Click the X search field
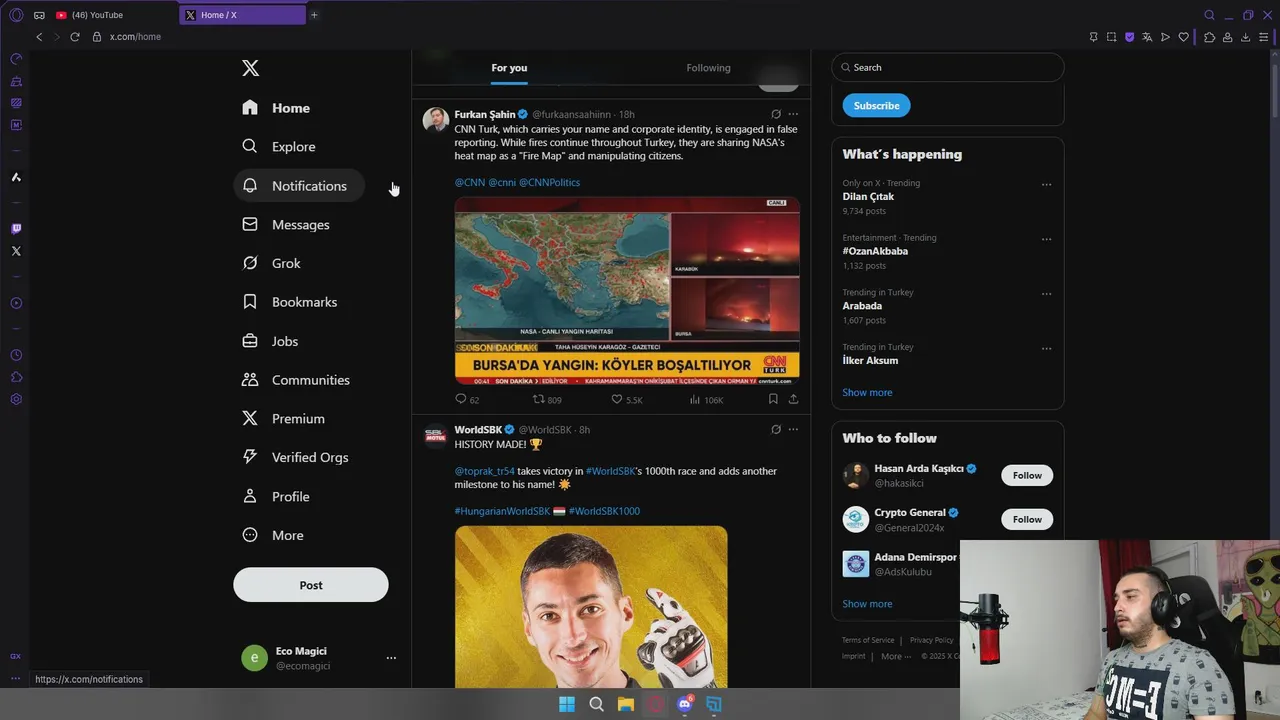Viewport: 1280px width, 720px height. coord(948,67)
